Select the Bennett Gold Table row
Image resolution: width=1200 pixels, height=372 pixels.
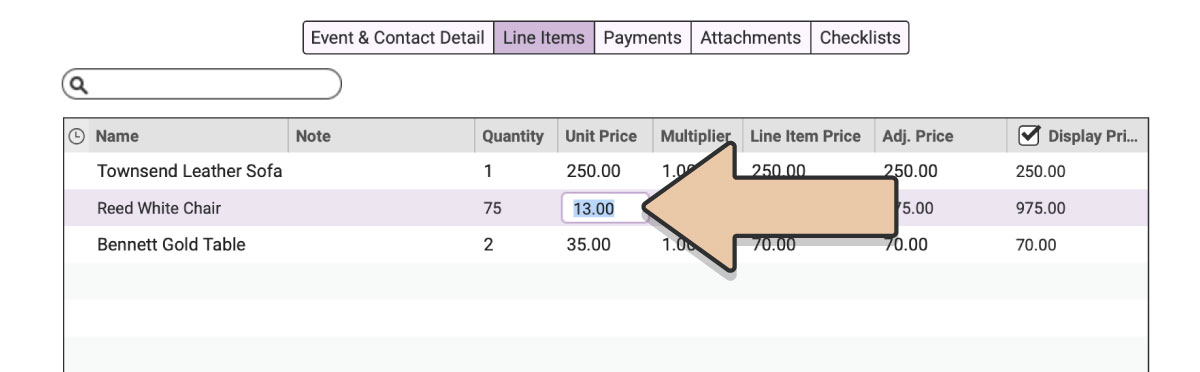[606, 244]
